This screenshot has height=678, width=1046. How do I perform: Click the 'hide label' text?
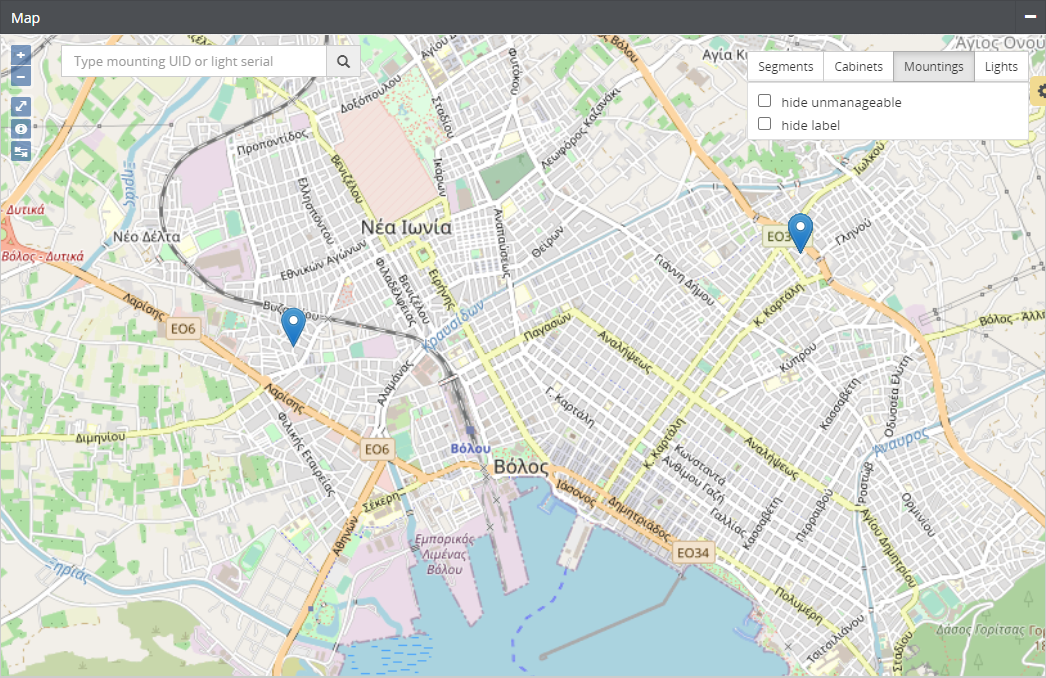coord(810,125)
